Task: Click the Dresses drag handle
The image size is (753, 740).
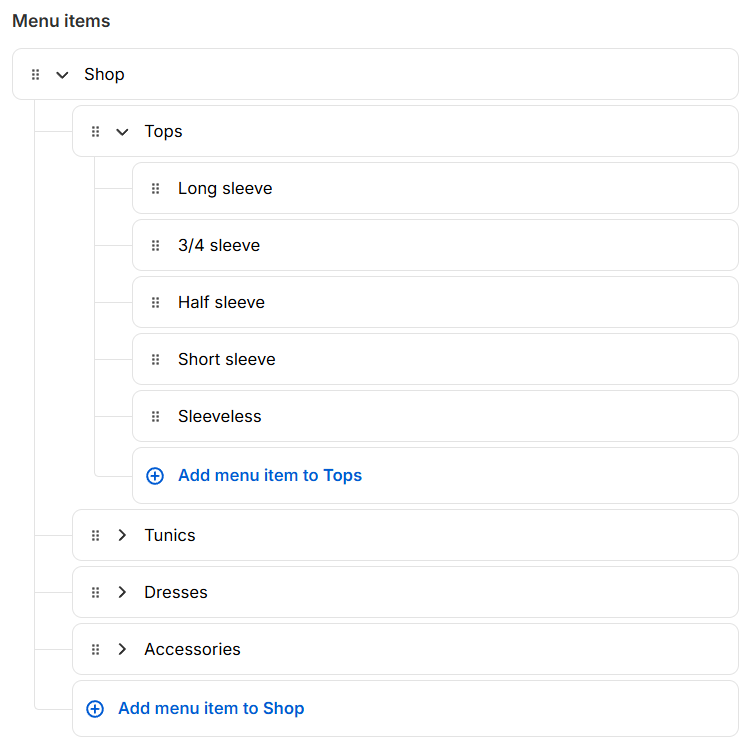Action: [x=96, y=593]
